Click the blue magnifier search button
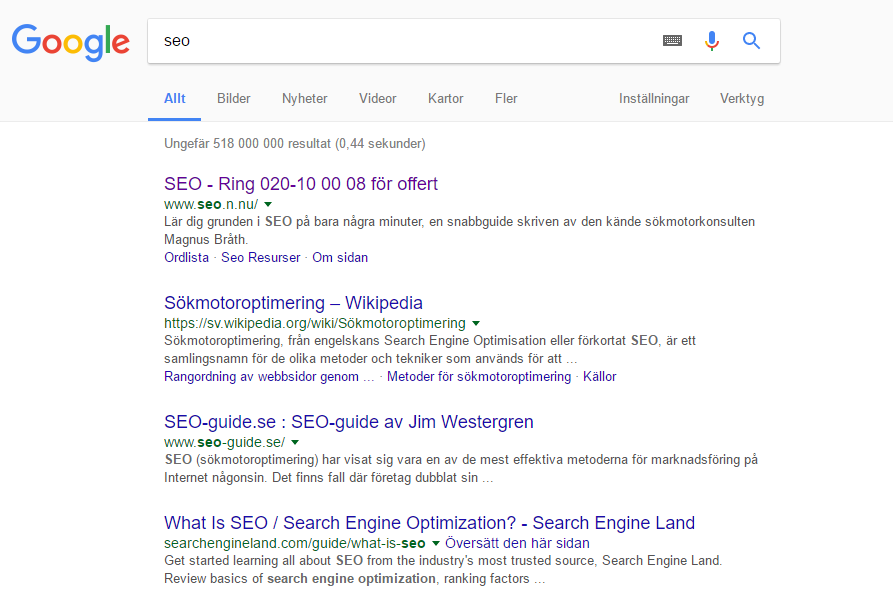The height and width of the screenshot is (601, 893). pos(751,40)
